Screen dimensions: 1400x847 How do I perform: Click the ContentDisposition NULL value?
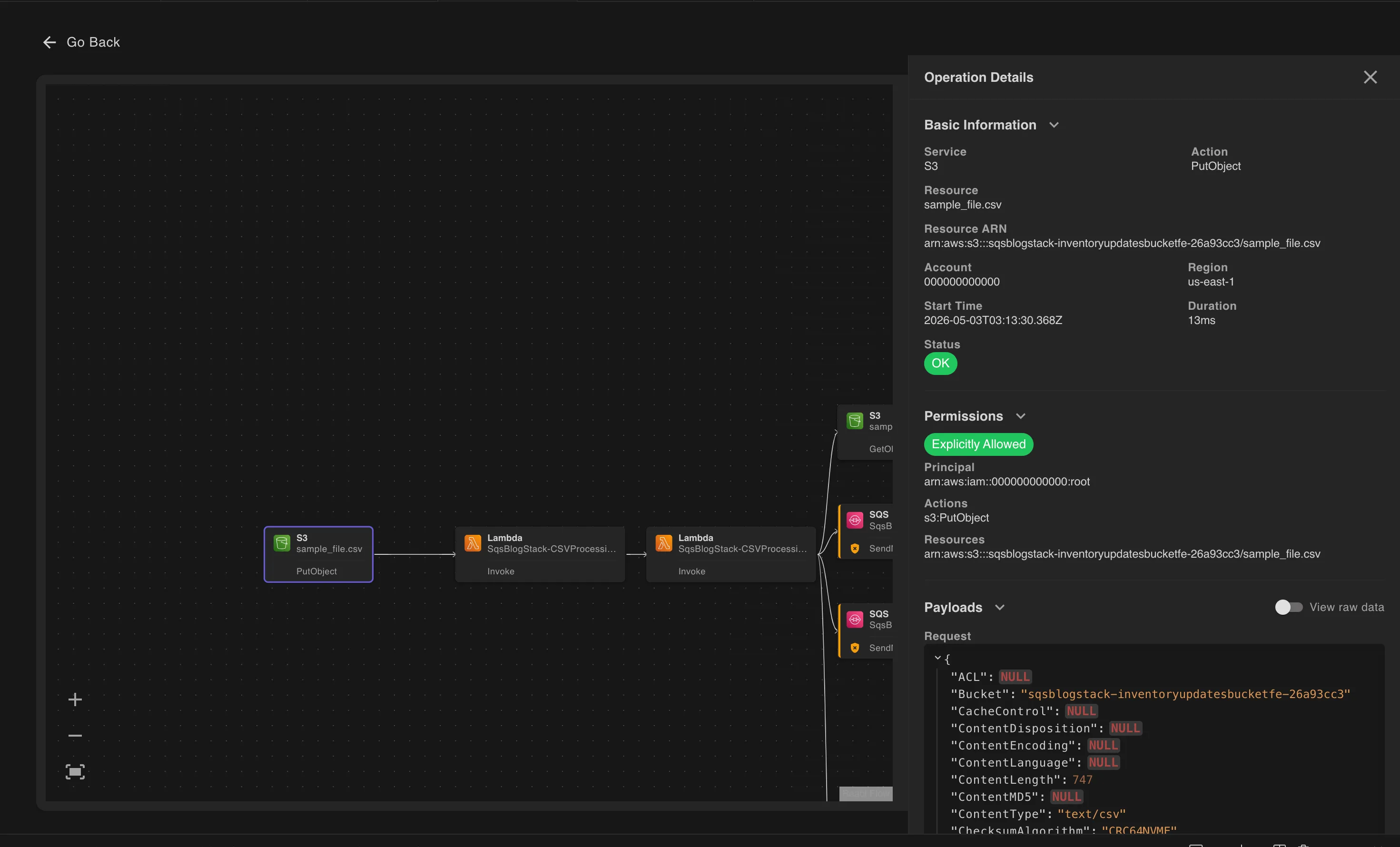click(1125, 728)
